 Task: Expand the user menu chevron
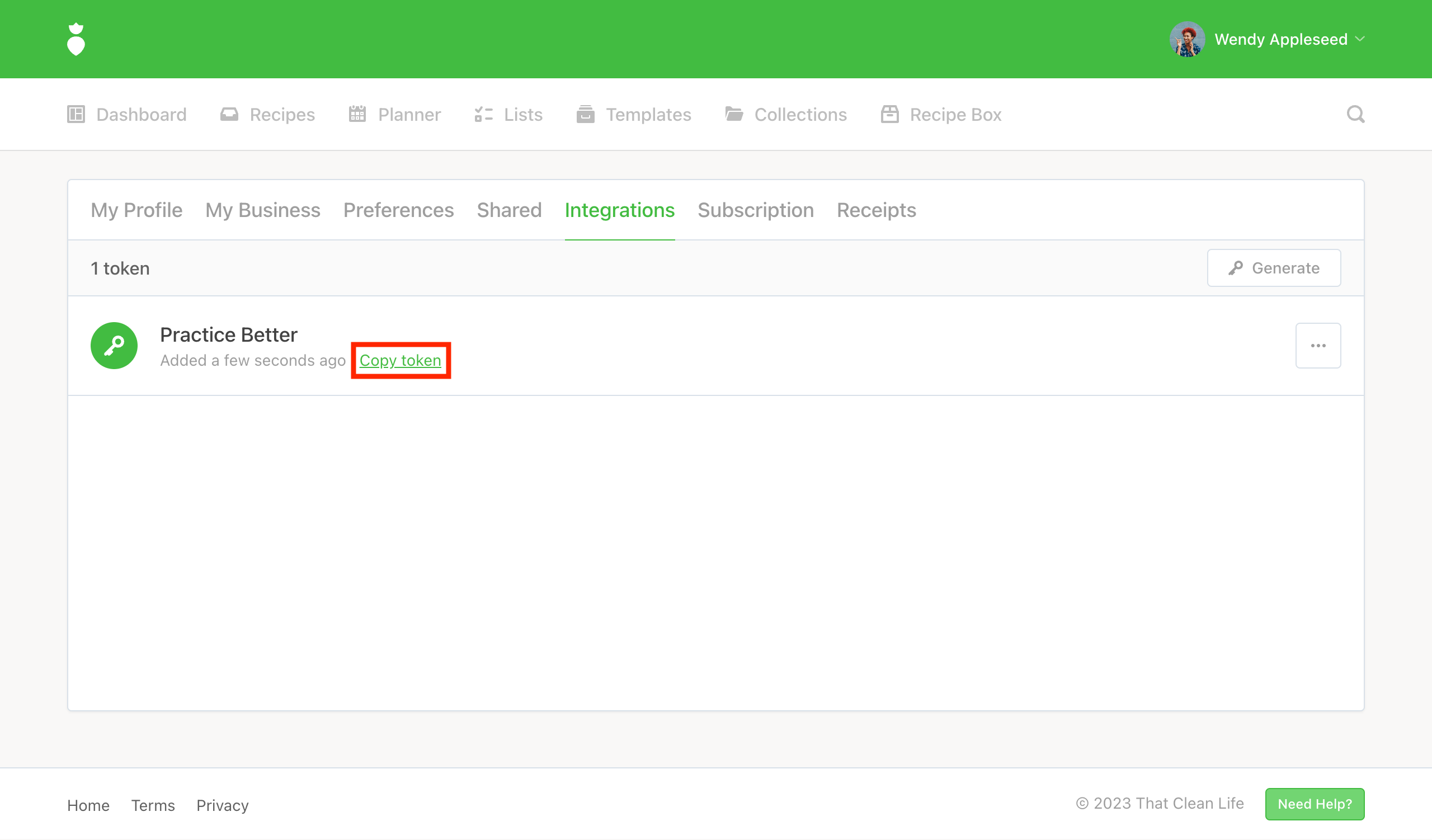tap(1360, 39)
